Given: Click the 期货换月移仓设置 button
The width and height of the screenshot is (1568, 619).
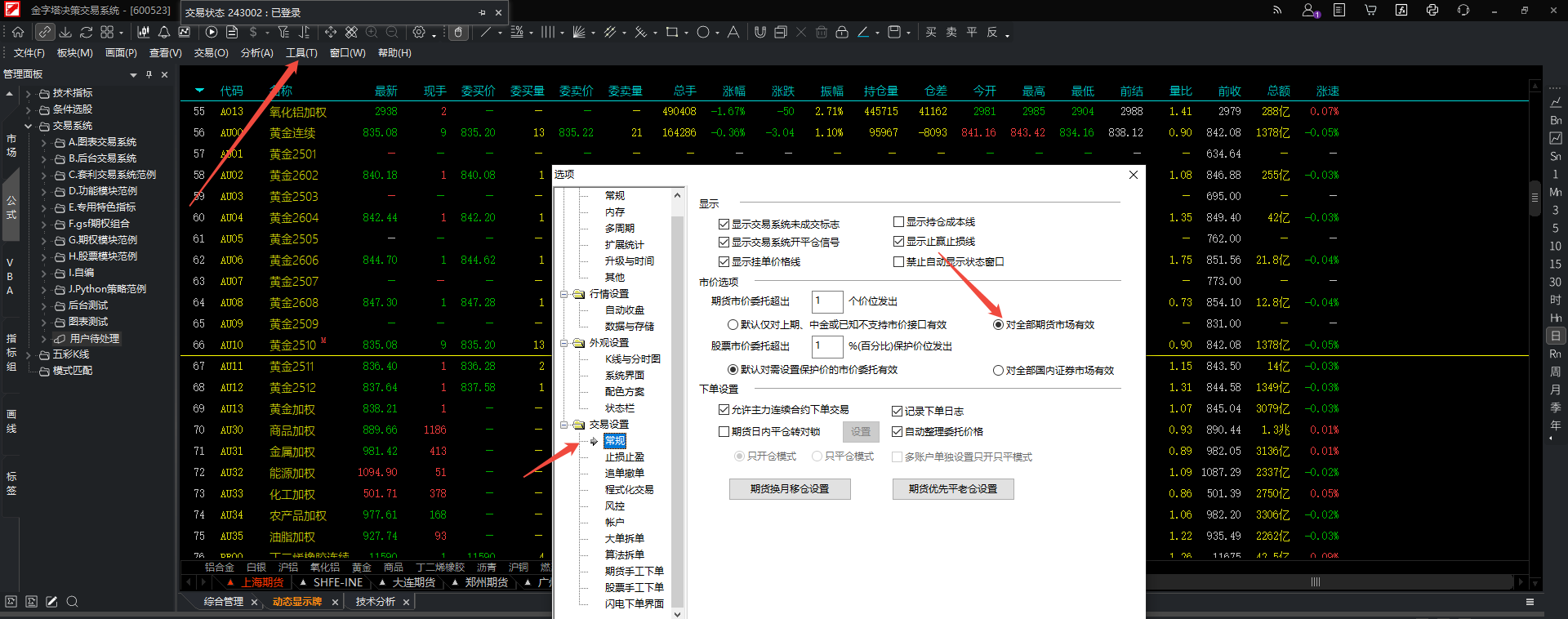Looking at the screenshot, I should pos(789,489).
